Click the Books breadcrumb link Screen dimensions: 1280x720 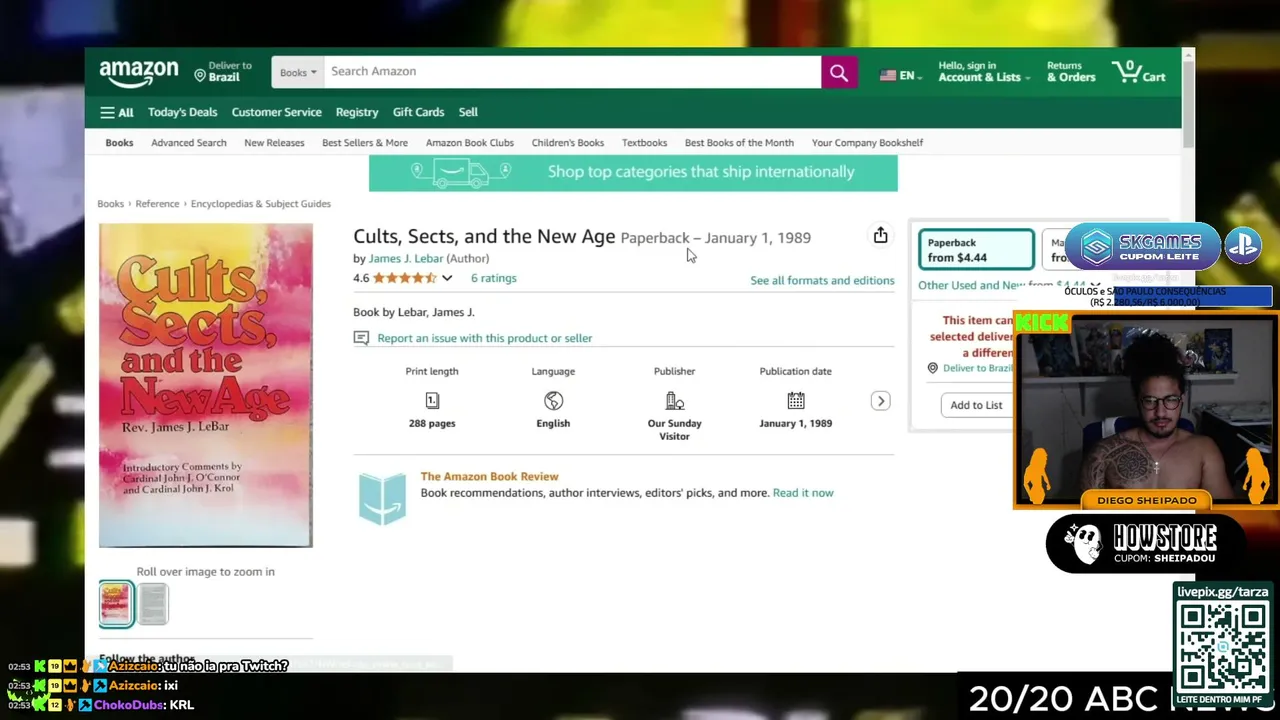111,204
